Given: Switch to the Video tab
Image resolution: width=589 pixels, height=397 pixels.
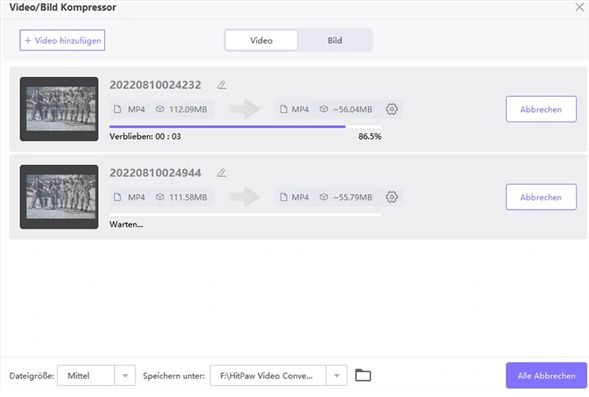Looking at the screenshot, I should click(x=261, y=41).
